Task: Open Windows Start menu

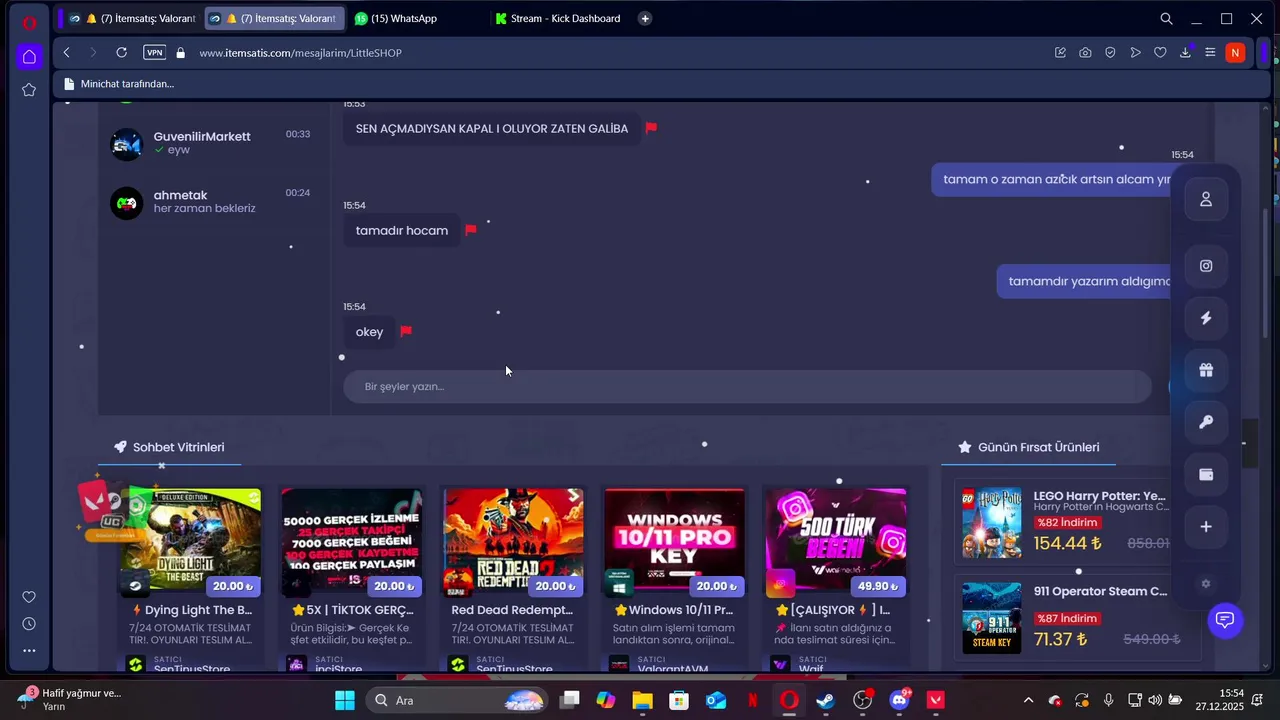Action: point(344,700)
